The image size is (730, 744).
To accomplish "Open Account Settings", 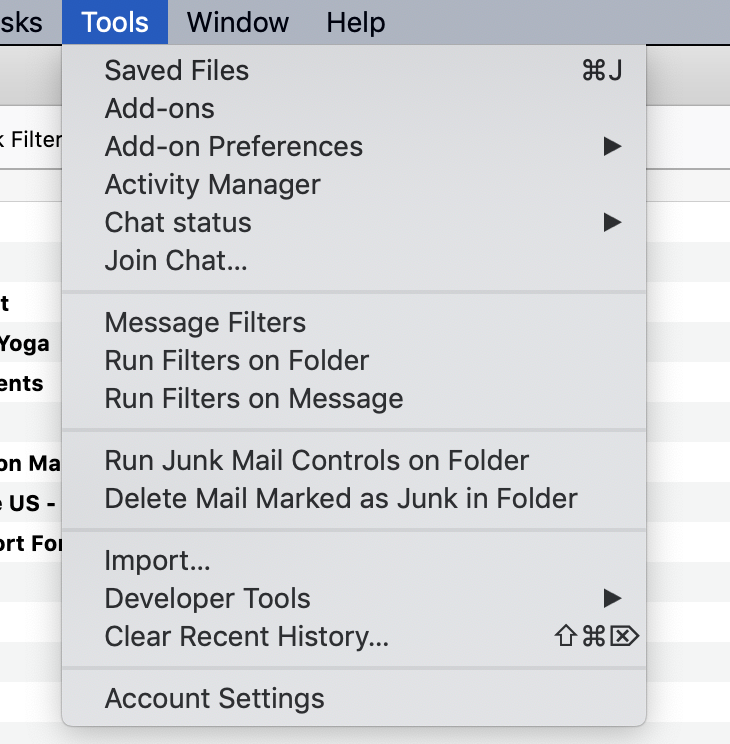I will tap(215, 699).
